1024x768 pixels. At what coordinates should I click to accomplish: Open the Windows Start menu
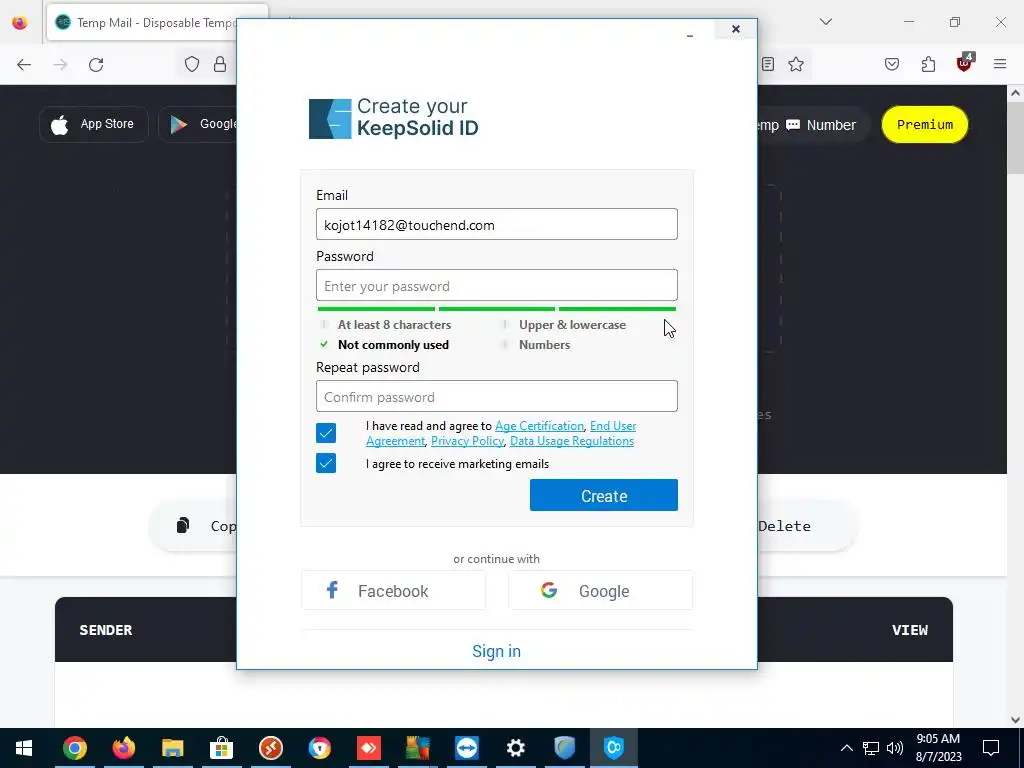24,748
